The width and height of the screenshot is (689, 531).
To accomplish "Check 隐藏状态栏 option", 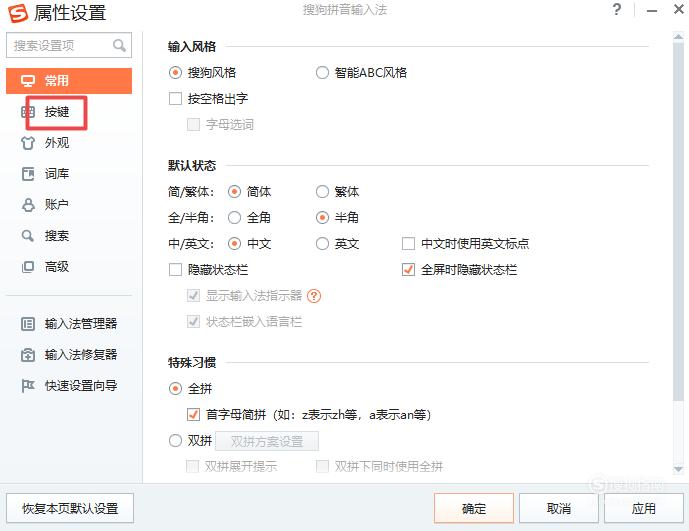I will [x=175, y=269].
